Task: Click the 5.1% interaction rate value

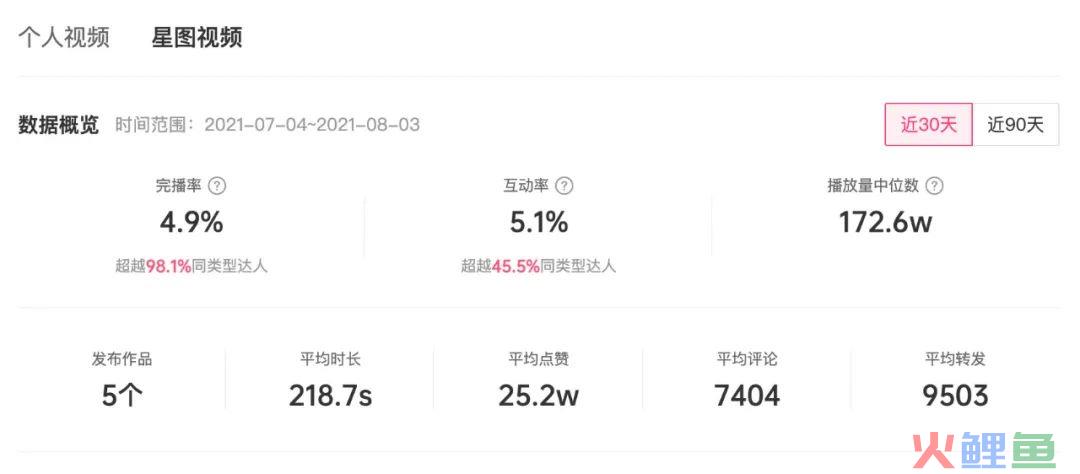Action: click(539, 223)
